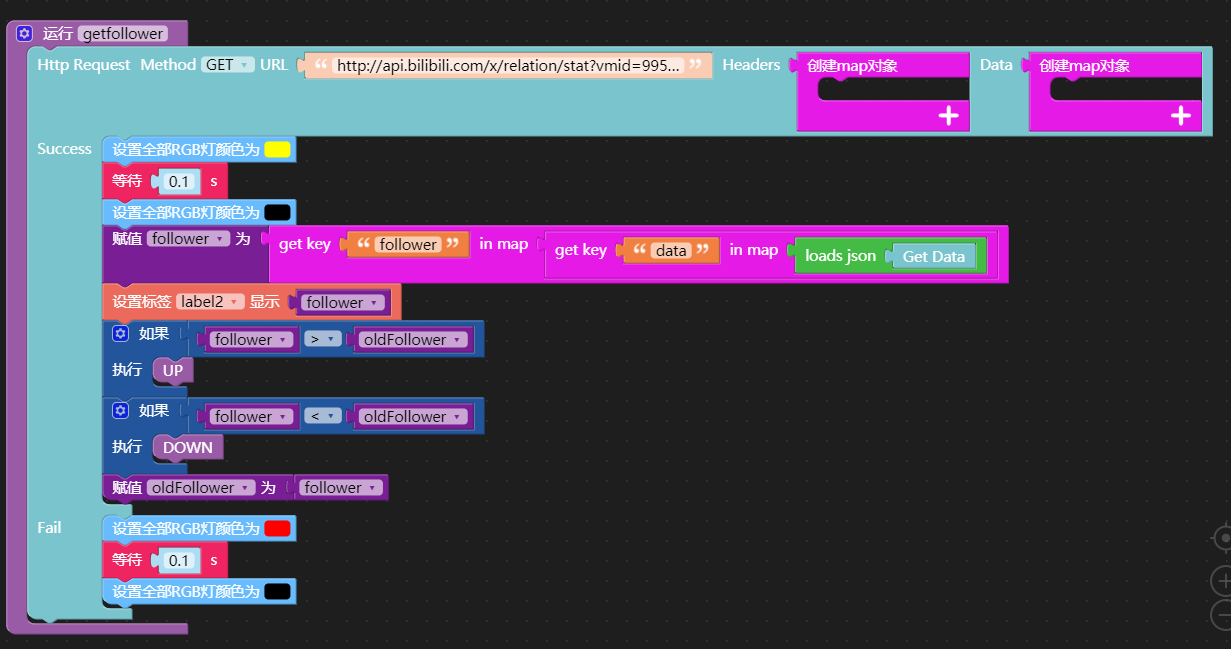Click the center workspace crosshair icon
Viewport: 1231px width, 649px height.
tap(1222, 538)
